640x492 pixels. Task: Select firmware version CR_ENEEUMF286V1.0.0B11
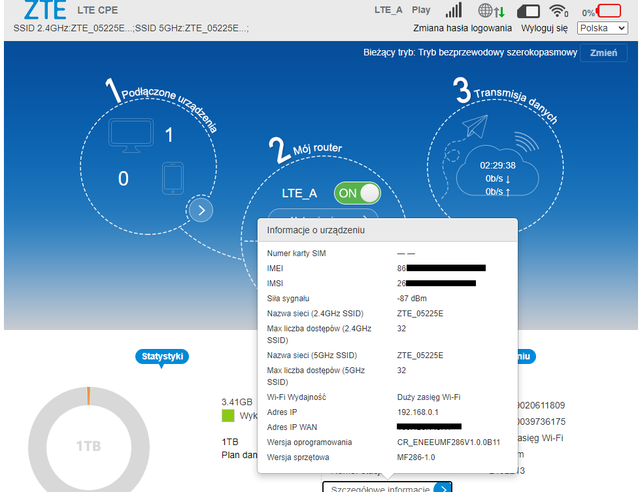pyautogui.click(x=449, y=442)
